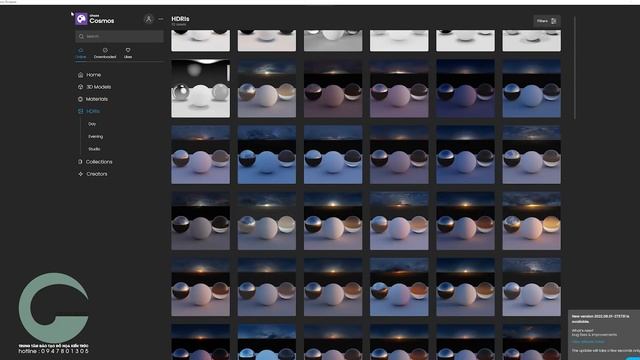Select the Studio HDRI subcategory
The width and height of the screenshot is (640, 360).
pyautogui.click(x=94, y=149)
